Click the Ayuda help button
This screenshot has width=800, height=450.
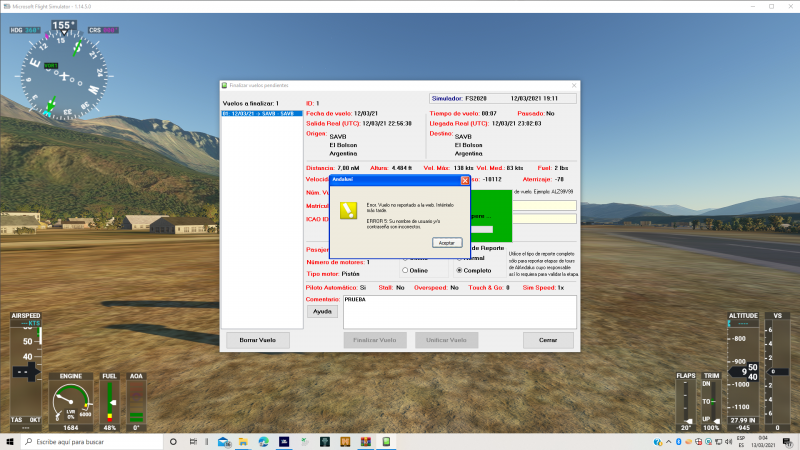(322, 312)
